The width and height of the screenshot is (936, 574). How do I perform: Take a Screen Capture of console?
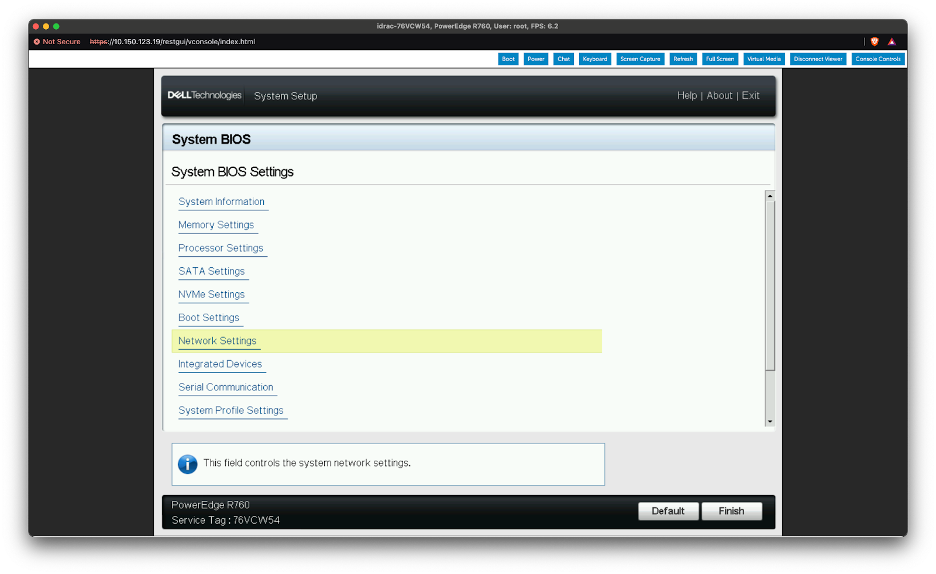(x=640, y=59)
